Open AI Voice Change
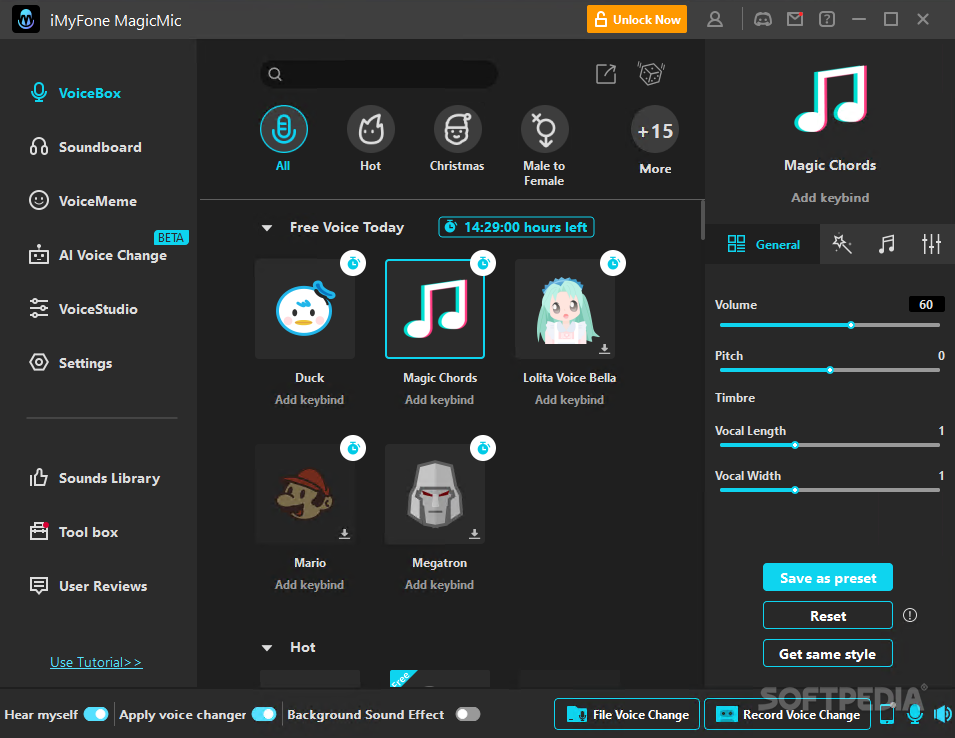955x738 pixels. 98,255
